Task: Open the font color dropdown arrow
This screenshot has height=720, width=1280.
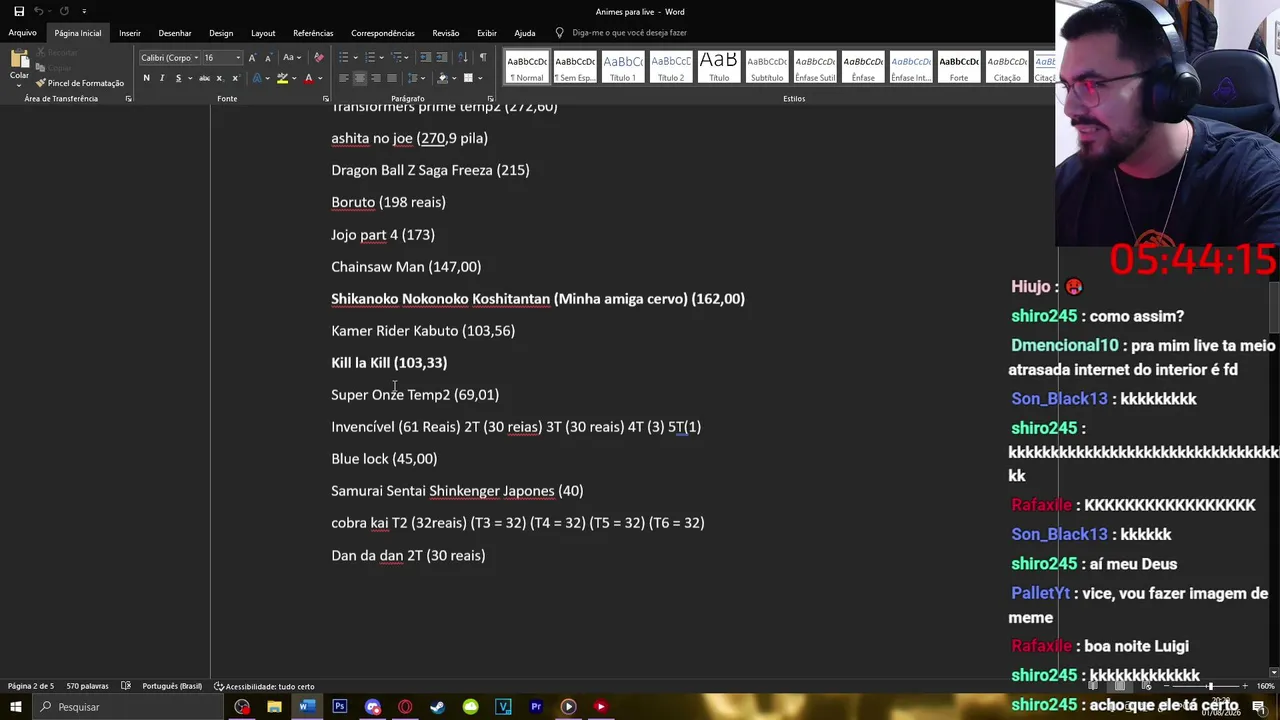Action: point(319,78)
